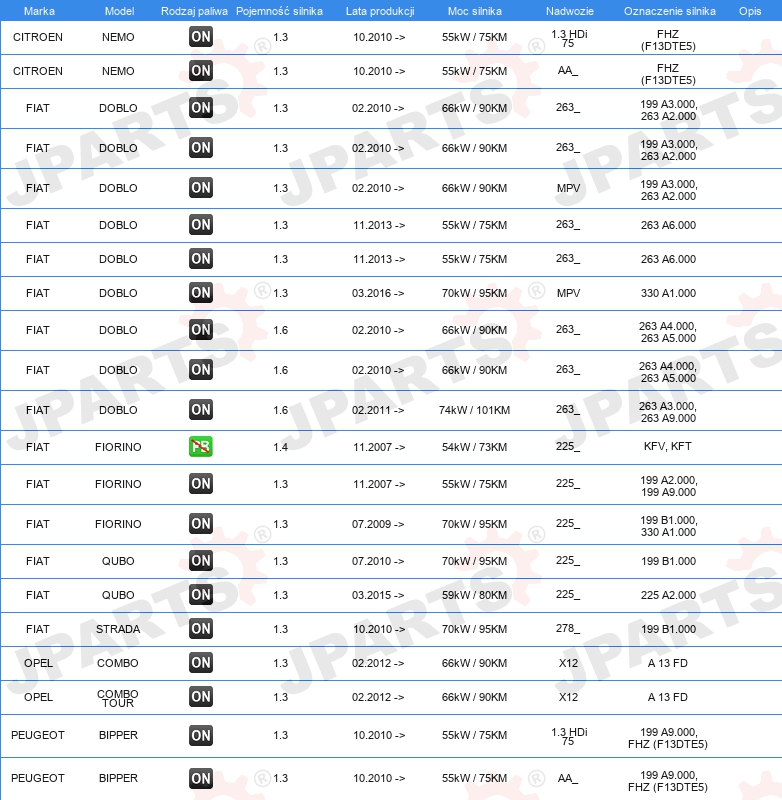
Task: Click the 330 A1.000 engine code in Doblo row
Action: coord(668,293)
